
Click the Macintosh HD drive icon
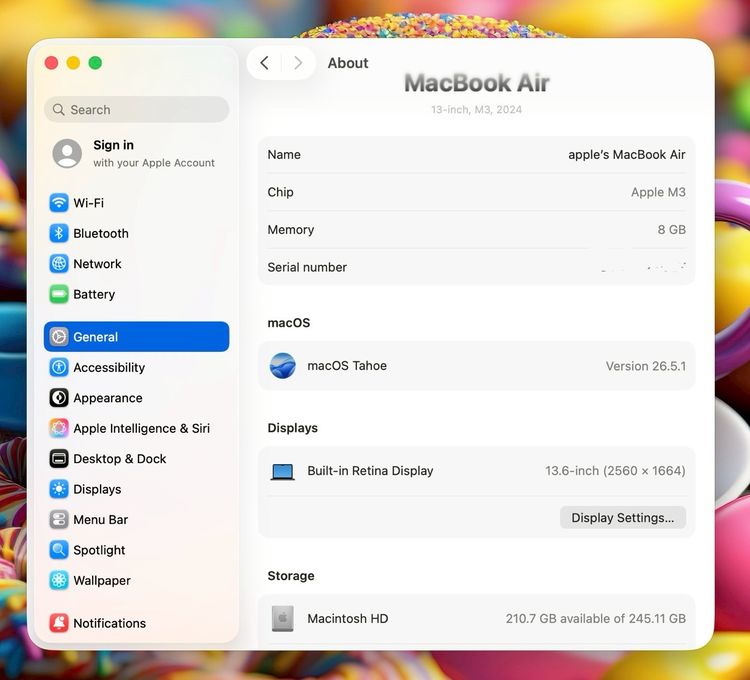[283, 618]
